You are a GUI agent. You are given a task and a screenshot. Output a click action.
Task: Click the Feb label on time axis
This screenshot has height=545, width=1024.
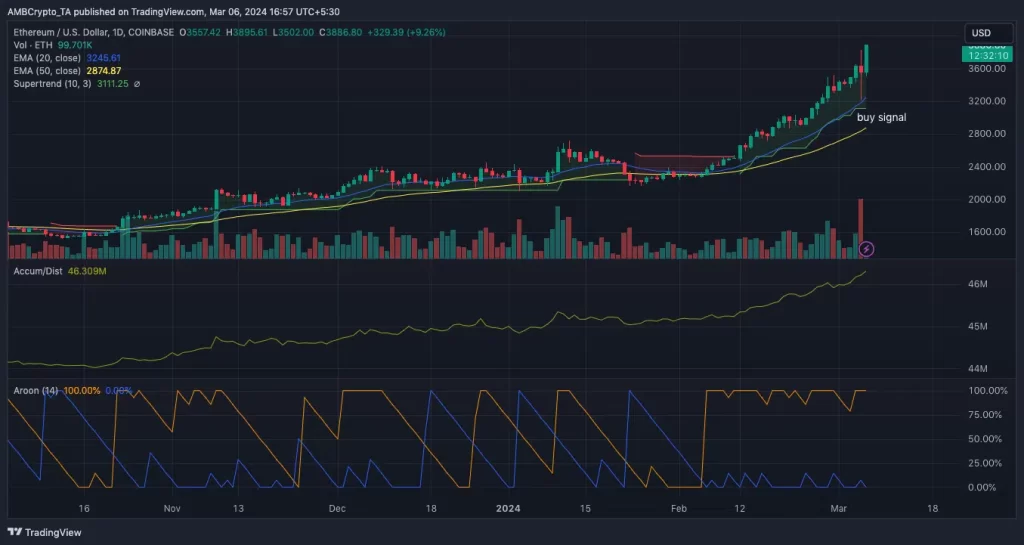pyautogui.click(x=678, y=508)
